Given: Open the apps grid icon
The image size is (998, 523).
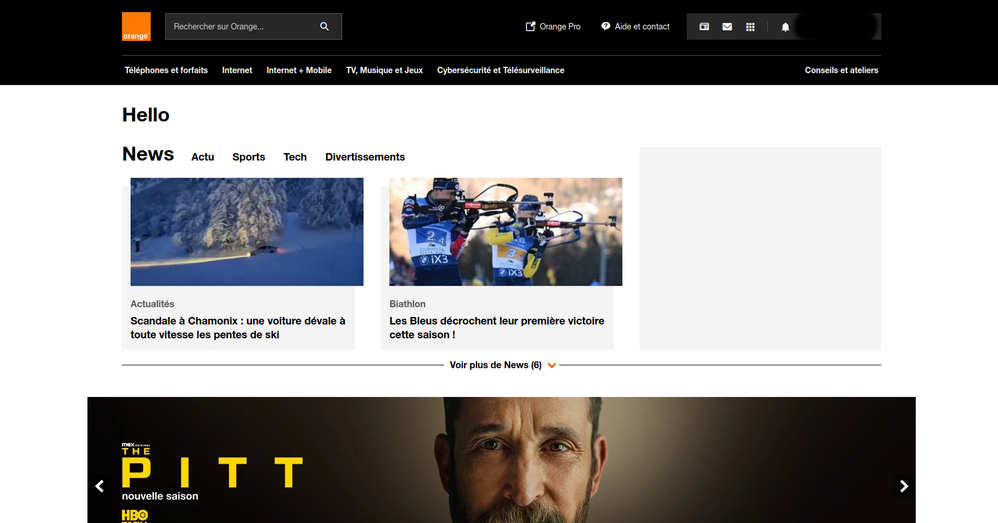Looking at the screenshot, I should tap(751, 27).
